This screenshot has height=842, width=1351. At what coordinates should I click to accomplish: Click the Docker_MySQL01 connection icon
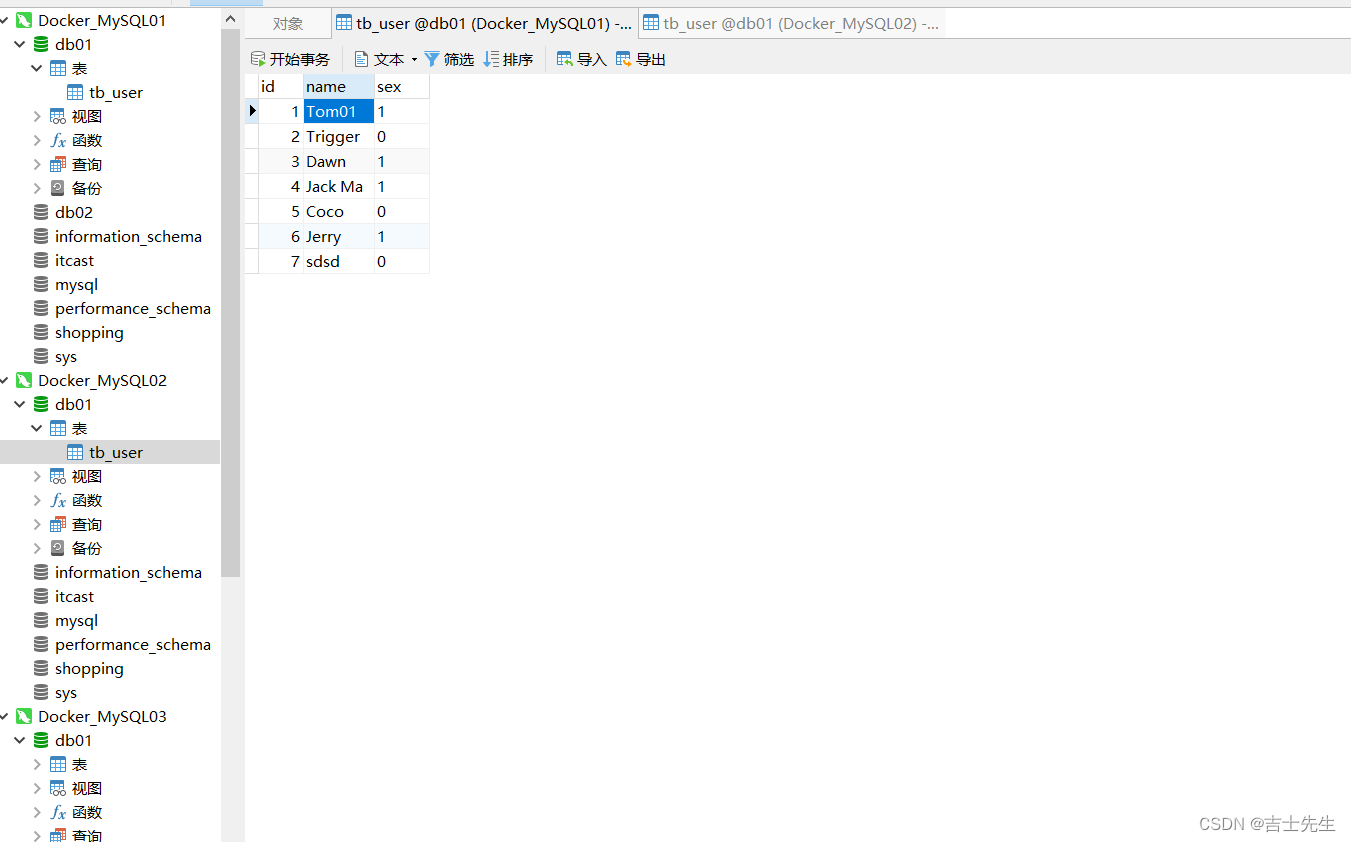pyautogui.click(x=24, y=20)
